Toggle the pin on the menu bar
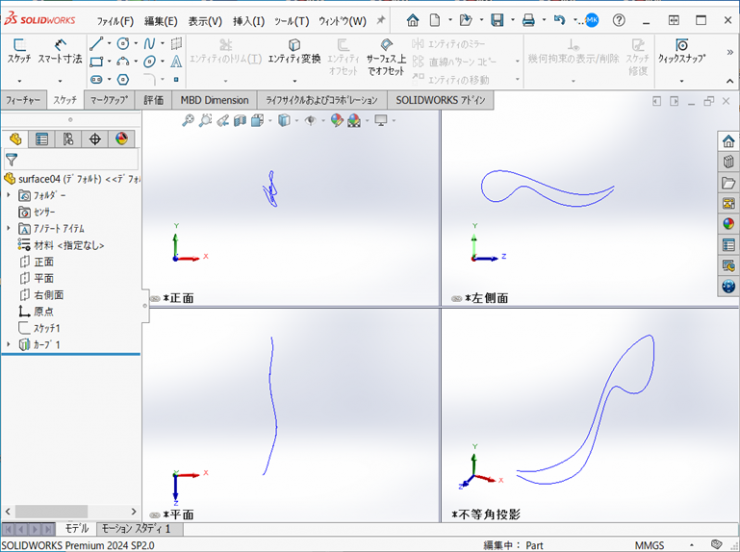The height and width of the screenshot is (552, 740). pyautogui.click(x=381, y=20)
